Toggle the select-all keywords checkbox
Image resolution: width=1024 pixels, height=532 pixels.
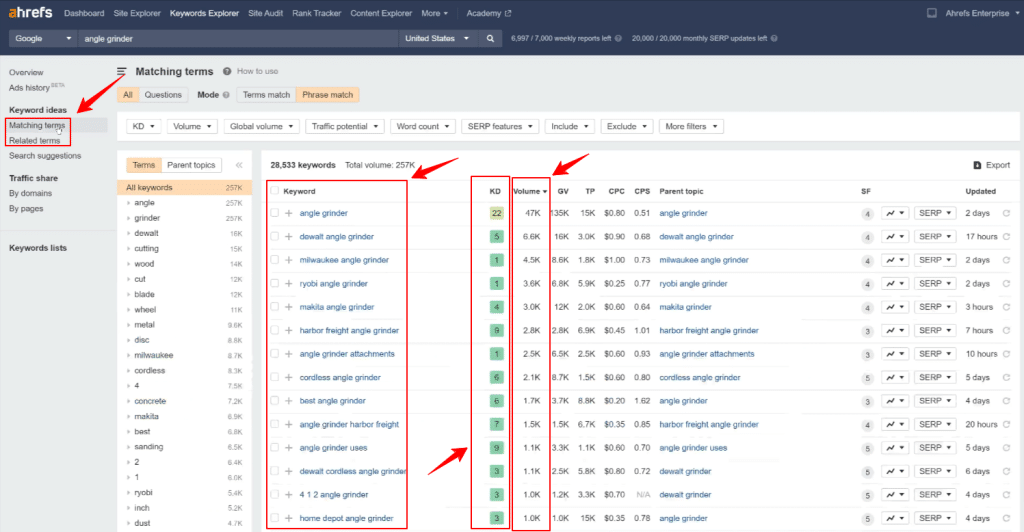point(274,191)
